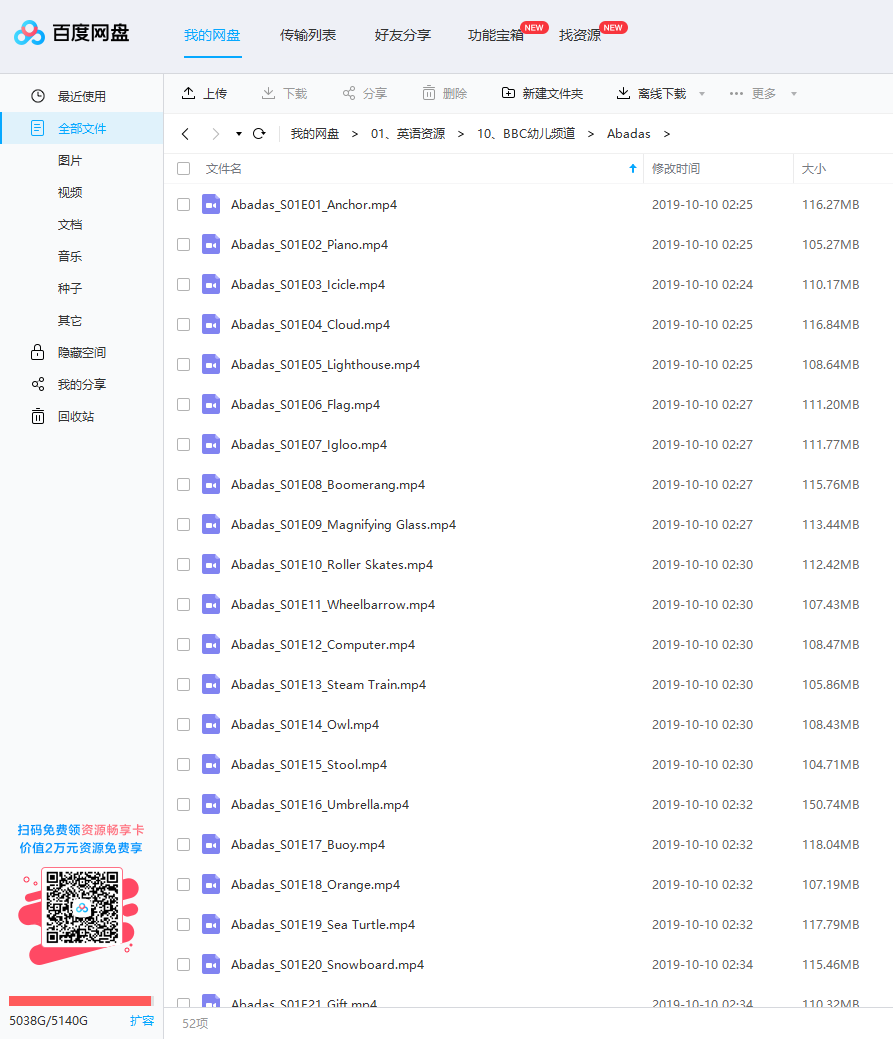The height and width of the screenshot is (1039, 893).
Task: Open the Recycle Bin (回收站) in sidebar
Action: [x=75, y=416]
